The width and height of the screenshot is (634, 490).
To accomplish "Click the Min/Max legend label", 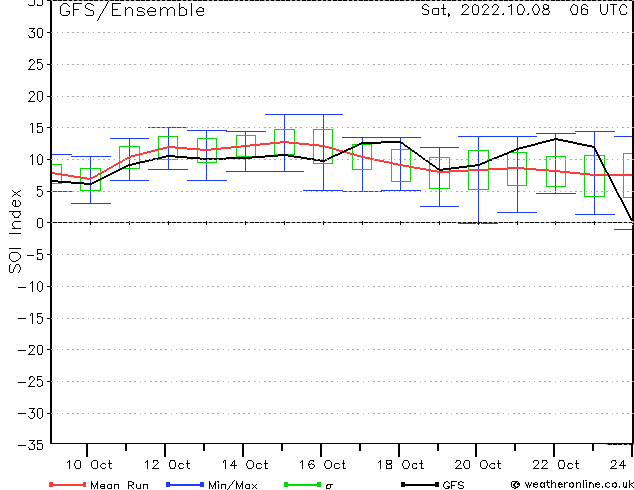I will pos(232,485).
